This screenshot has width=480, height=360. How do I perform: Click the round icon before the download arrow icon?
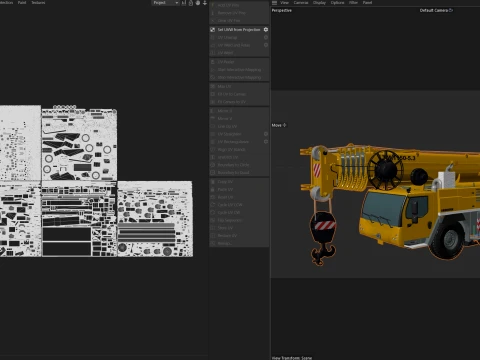click(198, 3)
